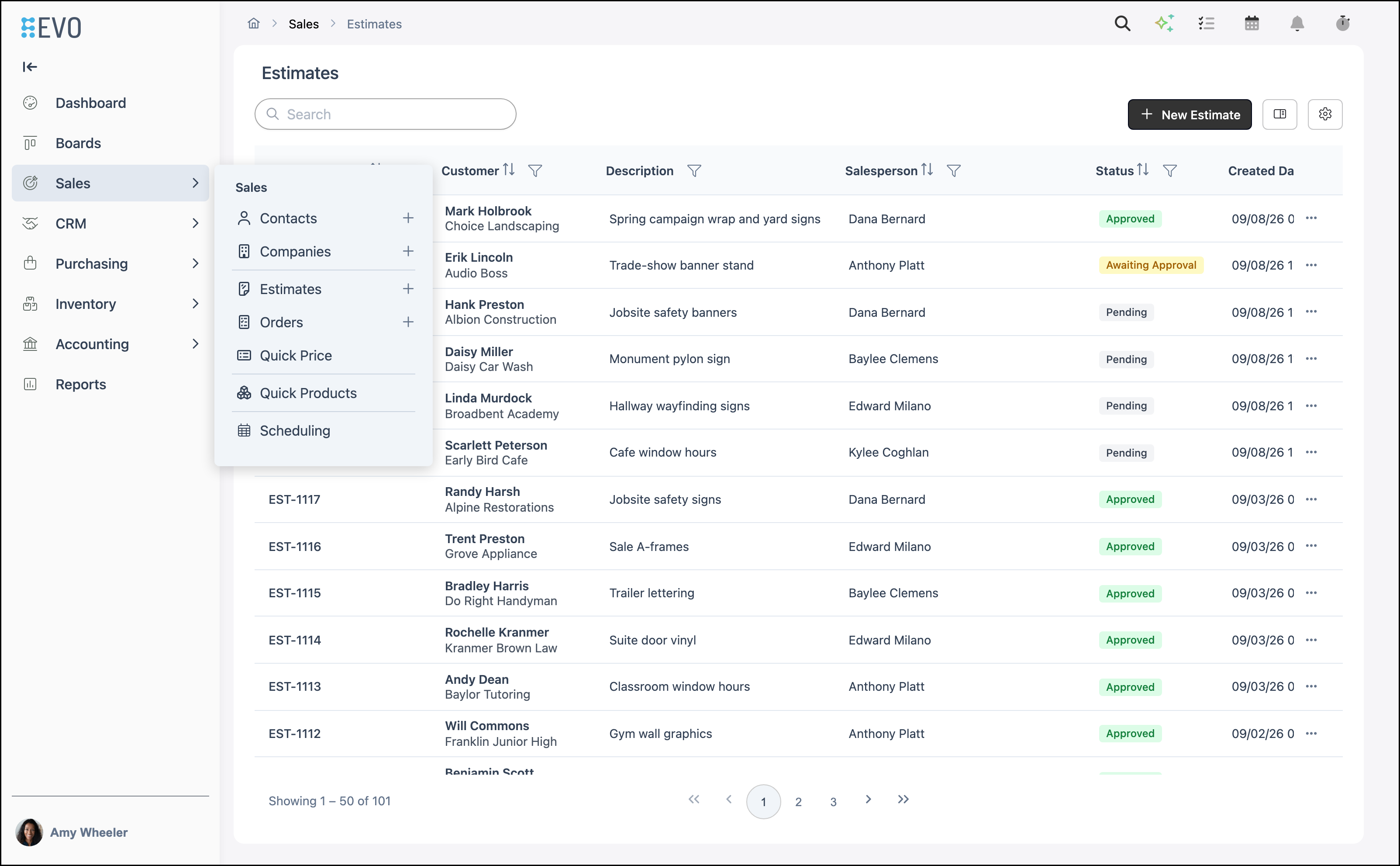The height and width of the screenshot is (866, 1400).
Task: Toggle the side panel layout view button
Action: [1280, 114]
